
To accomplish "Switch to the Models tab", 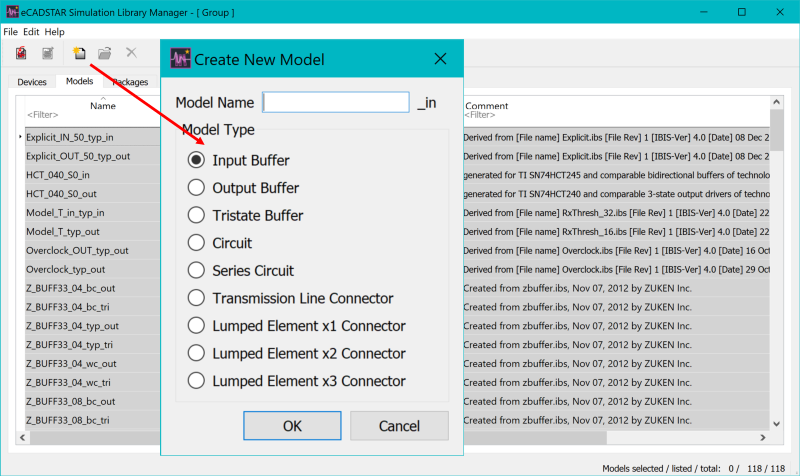I will [x=80, y=81].
